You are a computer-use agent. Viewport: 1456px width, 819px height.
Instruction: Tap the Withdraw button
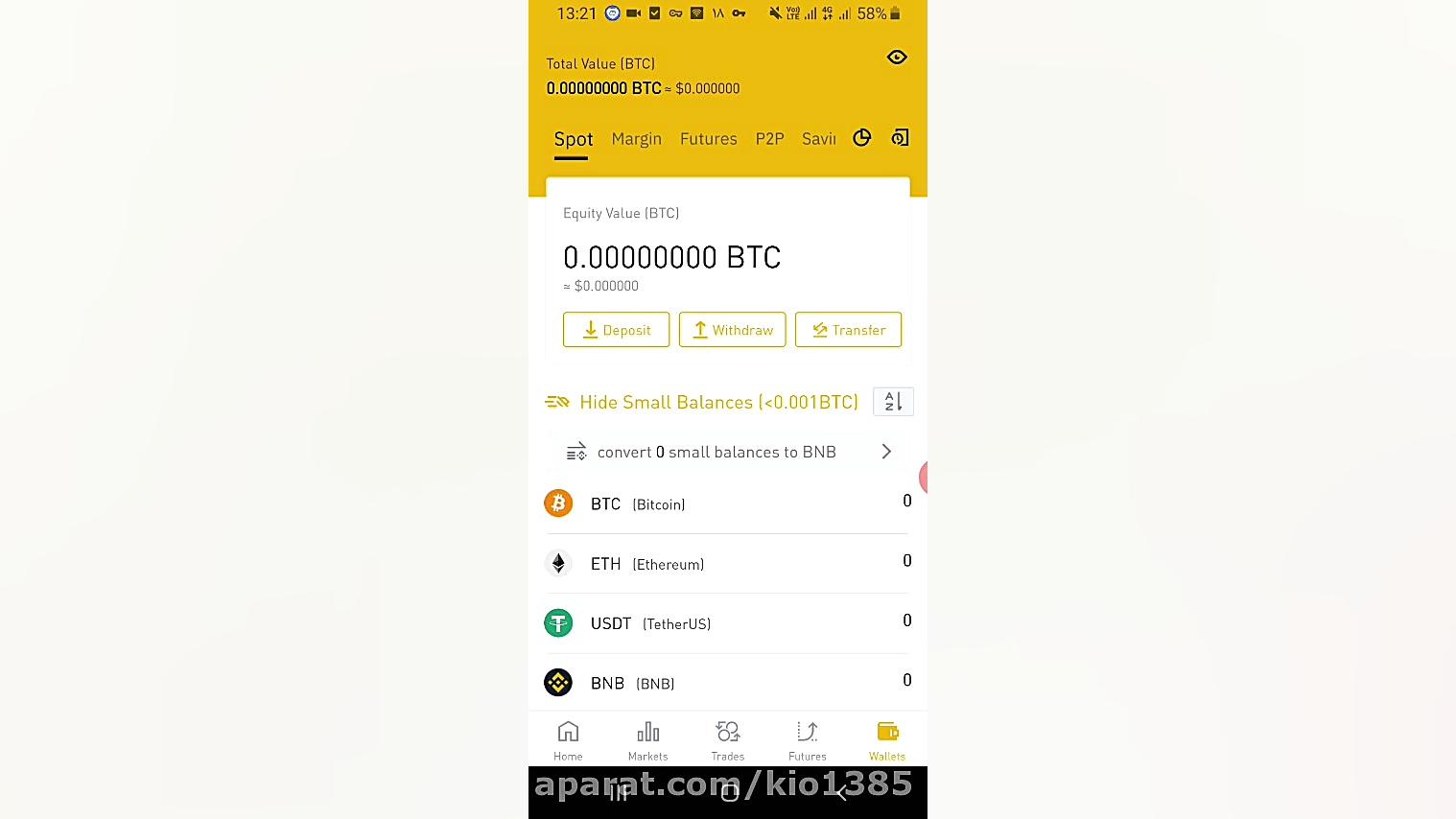coord(733,330)
